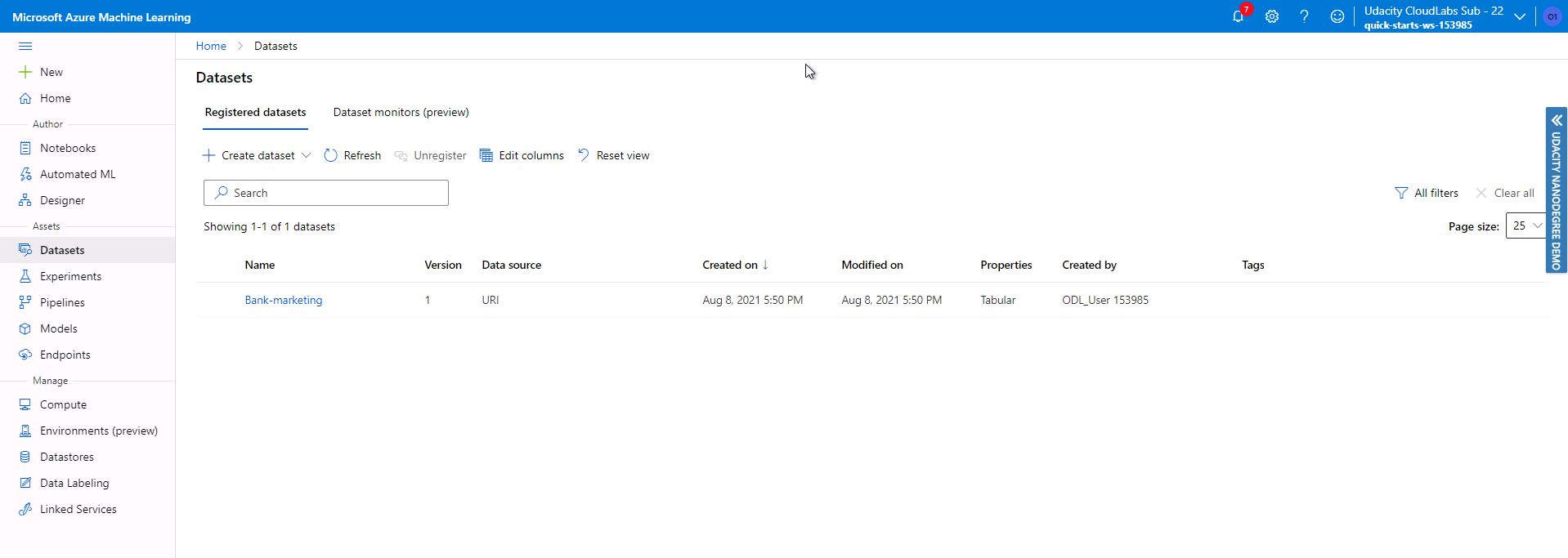The image size is (1568, 558).
Task: Click the Environments (preview) icon
Action: click(25, 431)
